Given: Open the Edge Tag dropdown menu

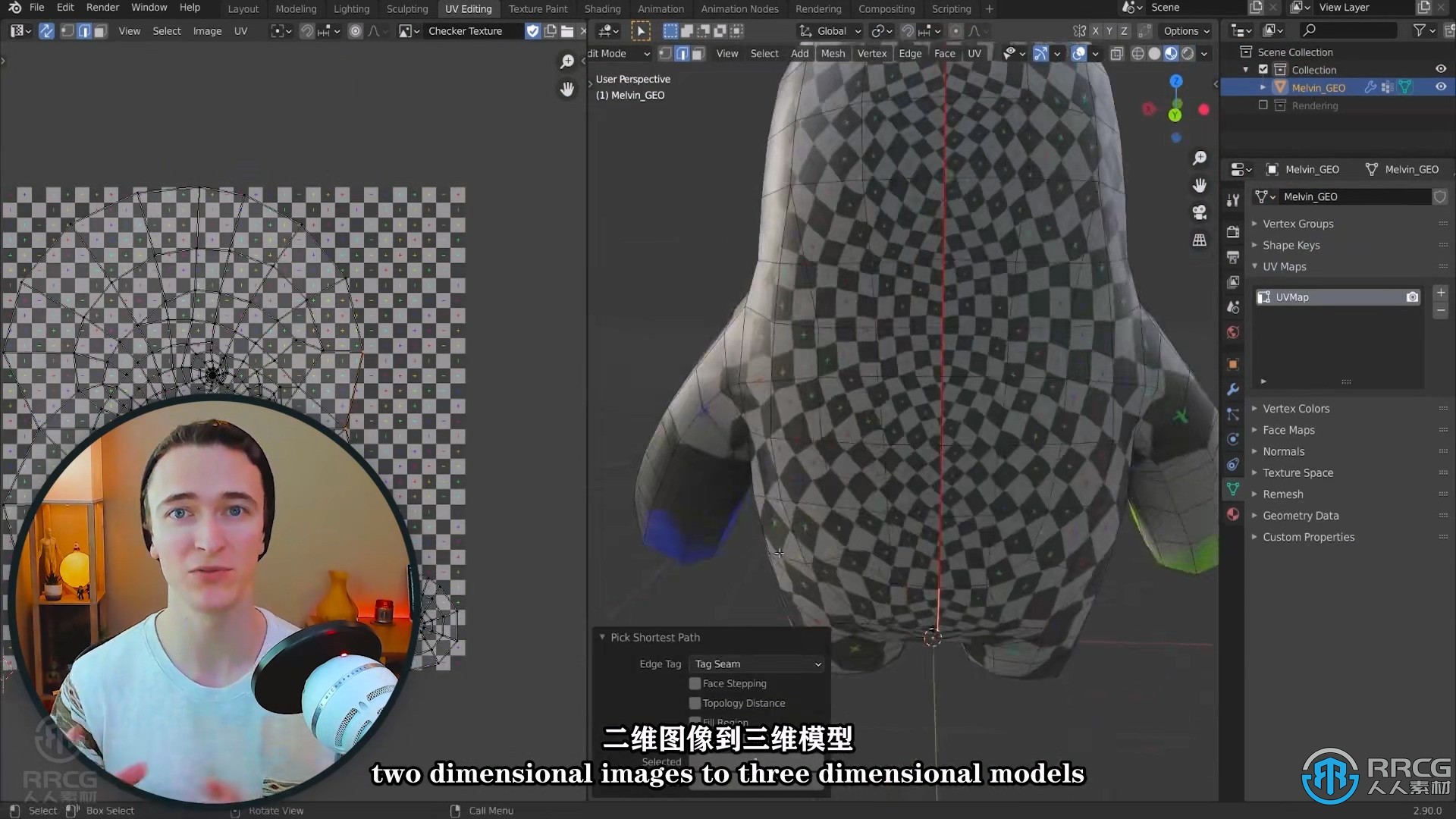Looking at the screenshot, I should pos(756,664).
